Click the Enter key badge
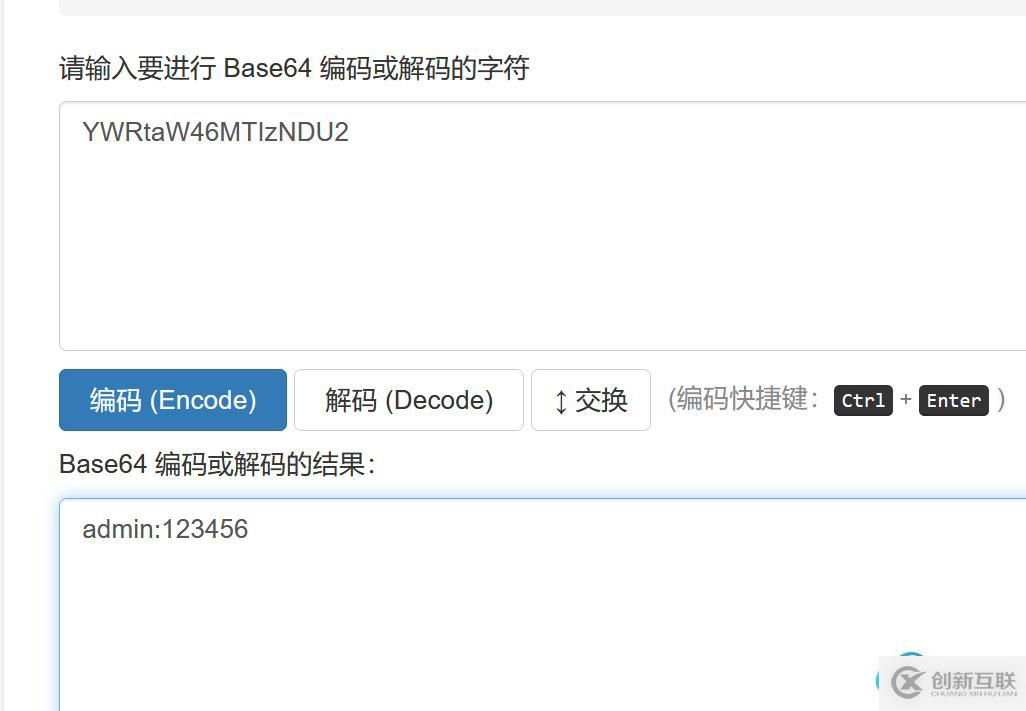The width and height of the screenshot is (1026, 711). coord(953,400)
